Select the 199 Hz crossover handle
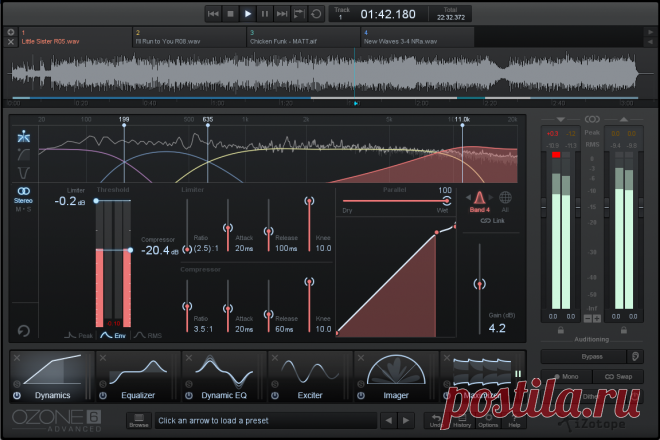Viewport: 660px width, 440px height. (x=124, y=125)
